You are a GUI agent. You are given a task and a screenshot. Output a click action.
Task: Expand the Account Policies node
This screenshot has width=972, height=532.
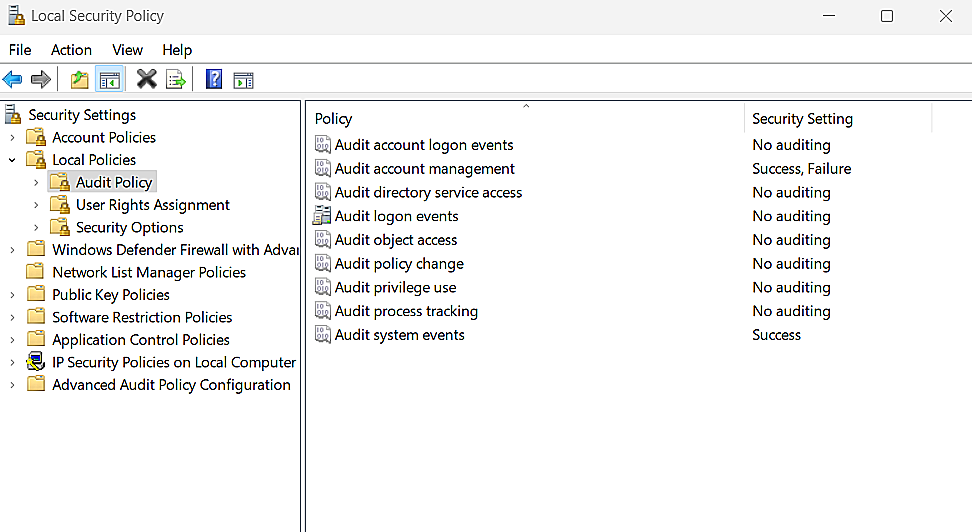12,138
